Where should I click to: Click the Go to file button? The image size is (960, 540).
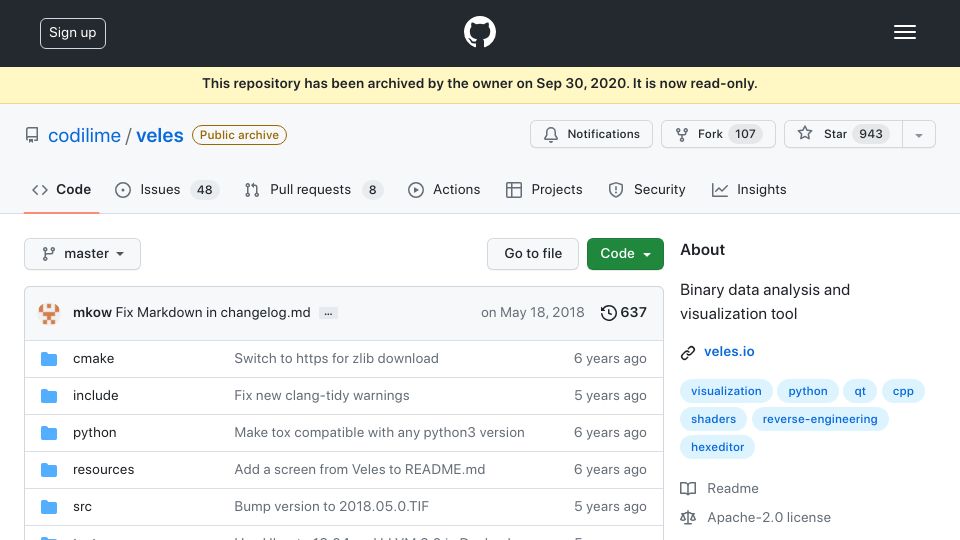(533, 253)
